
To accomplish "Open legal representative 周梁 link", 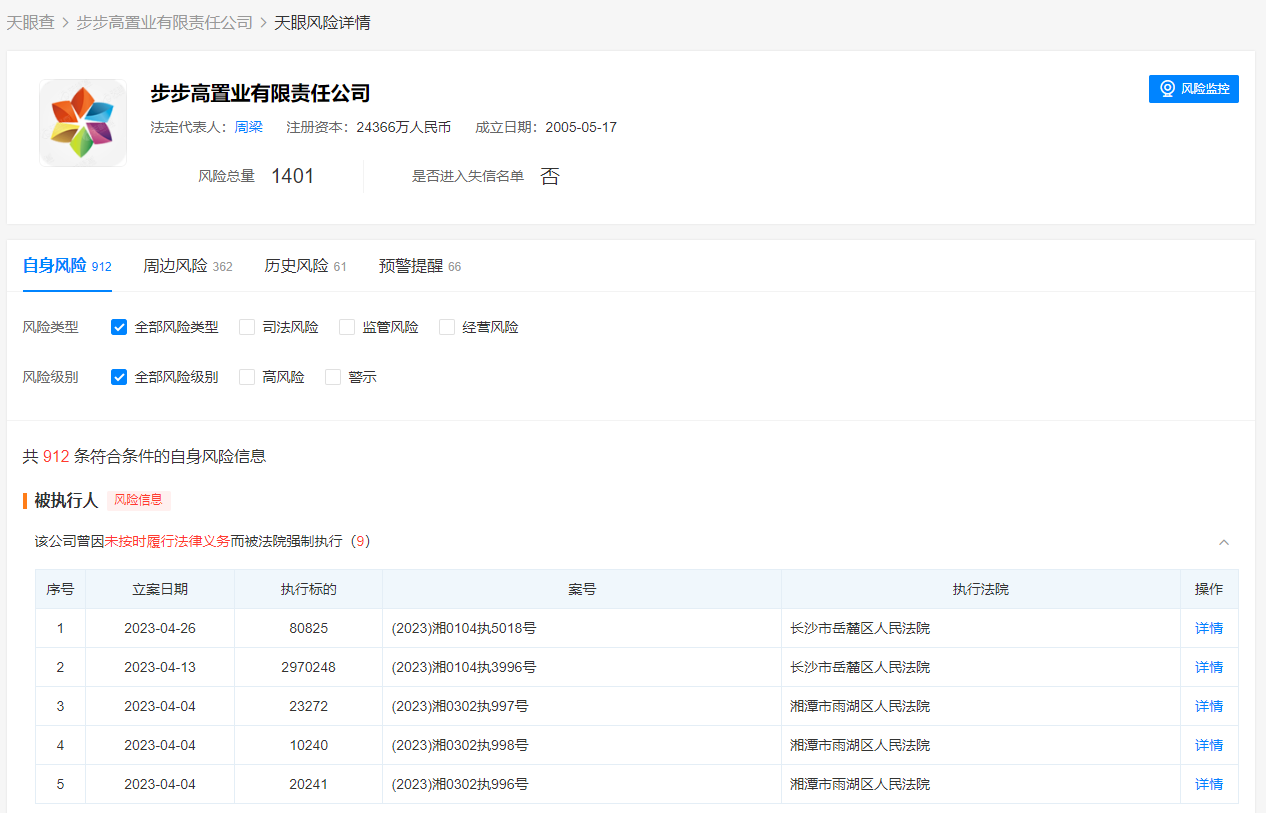I will 248,127.
